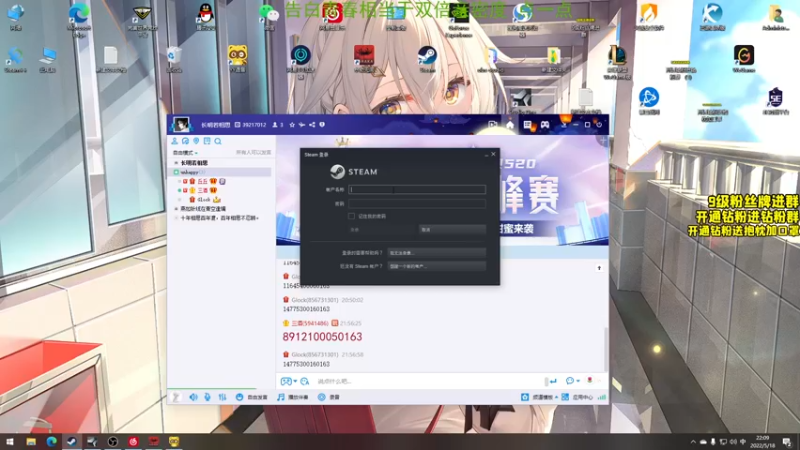800x450 pixels.
Task: Click the send enter icon in chat bar
Action: point(553,381)
